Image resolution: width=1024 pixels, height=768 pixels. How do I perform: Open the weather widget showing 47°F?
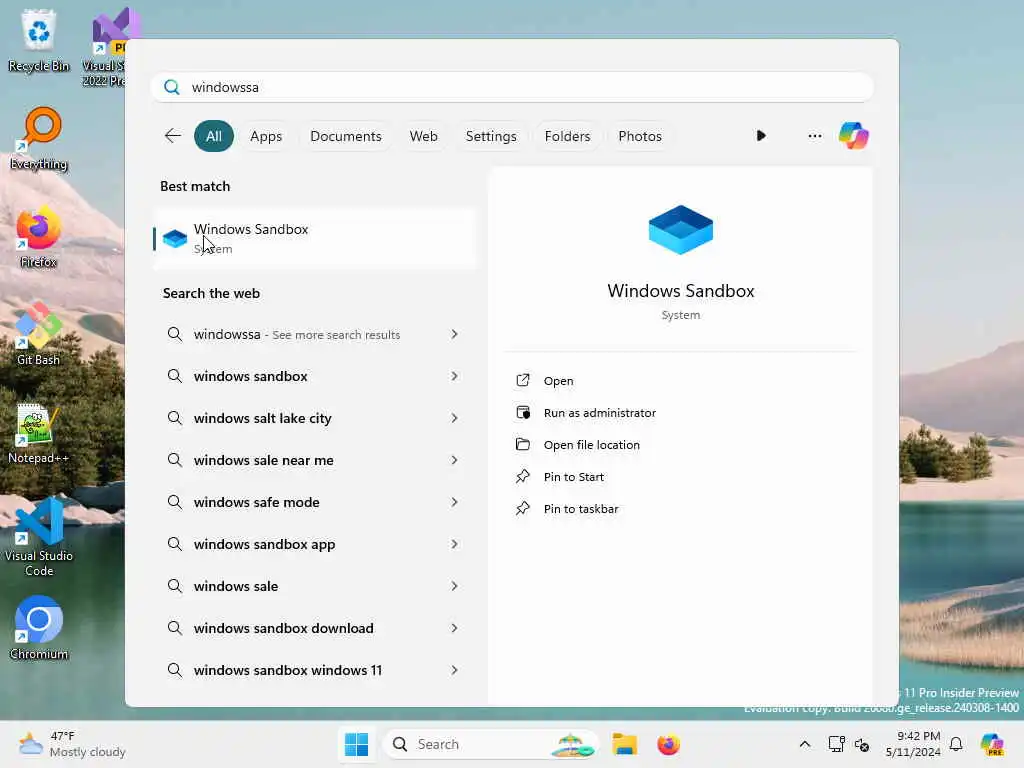point(72,744)
